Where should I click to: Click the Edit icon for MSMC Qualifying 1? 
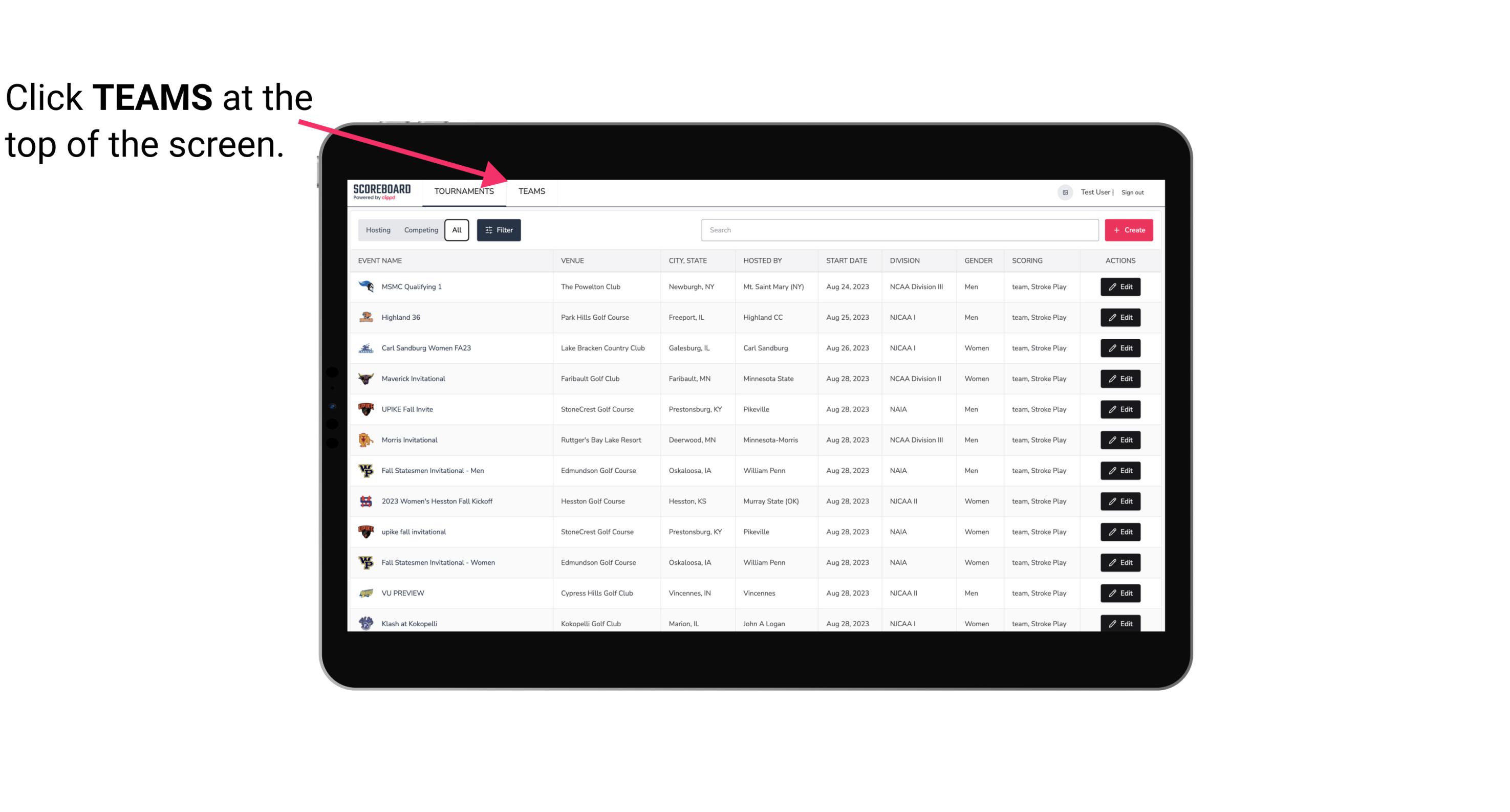[x=1121, y=287]
